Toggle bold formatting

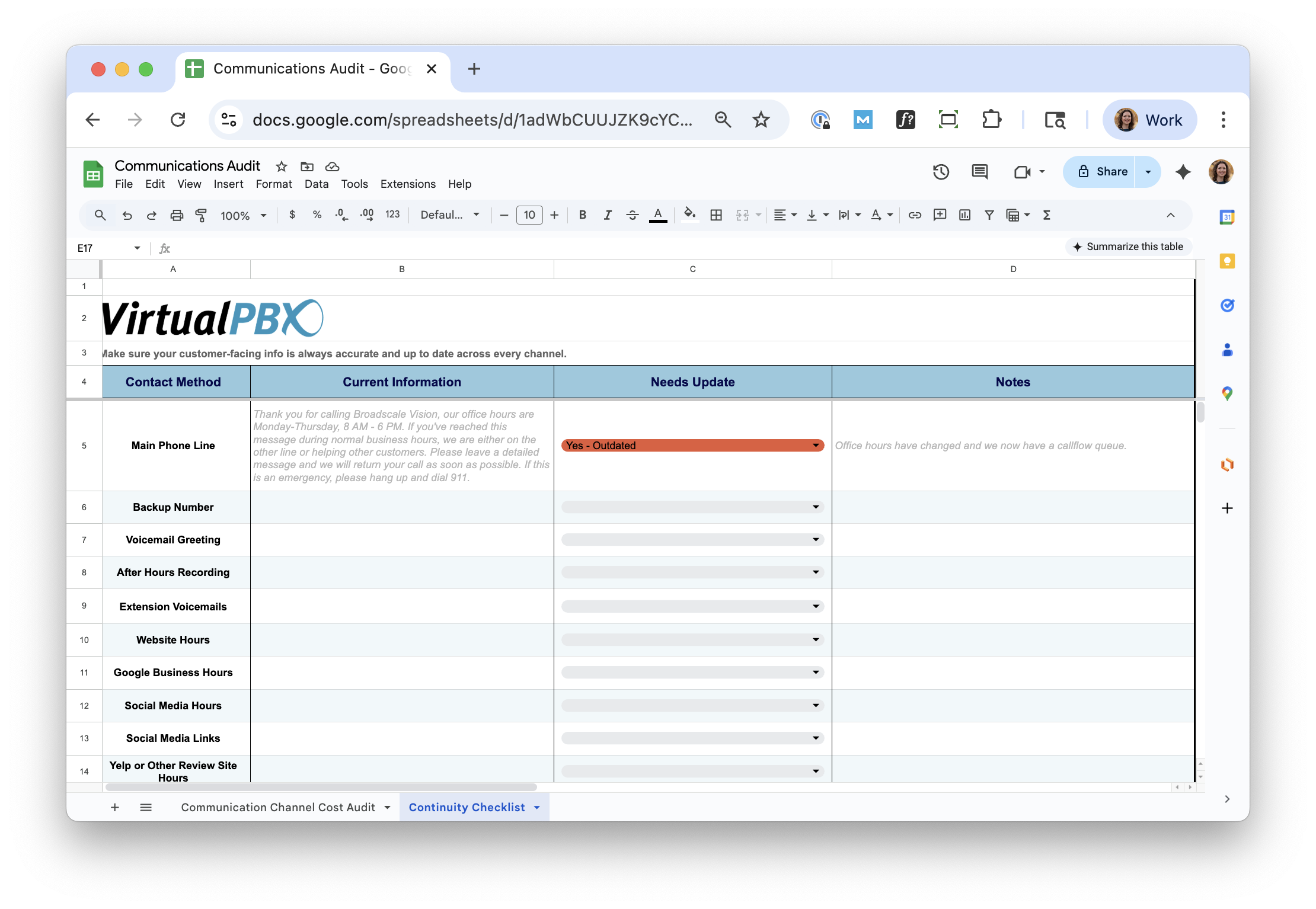point(582,215)
